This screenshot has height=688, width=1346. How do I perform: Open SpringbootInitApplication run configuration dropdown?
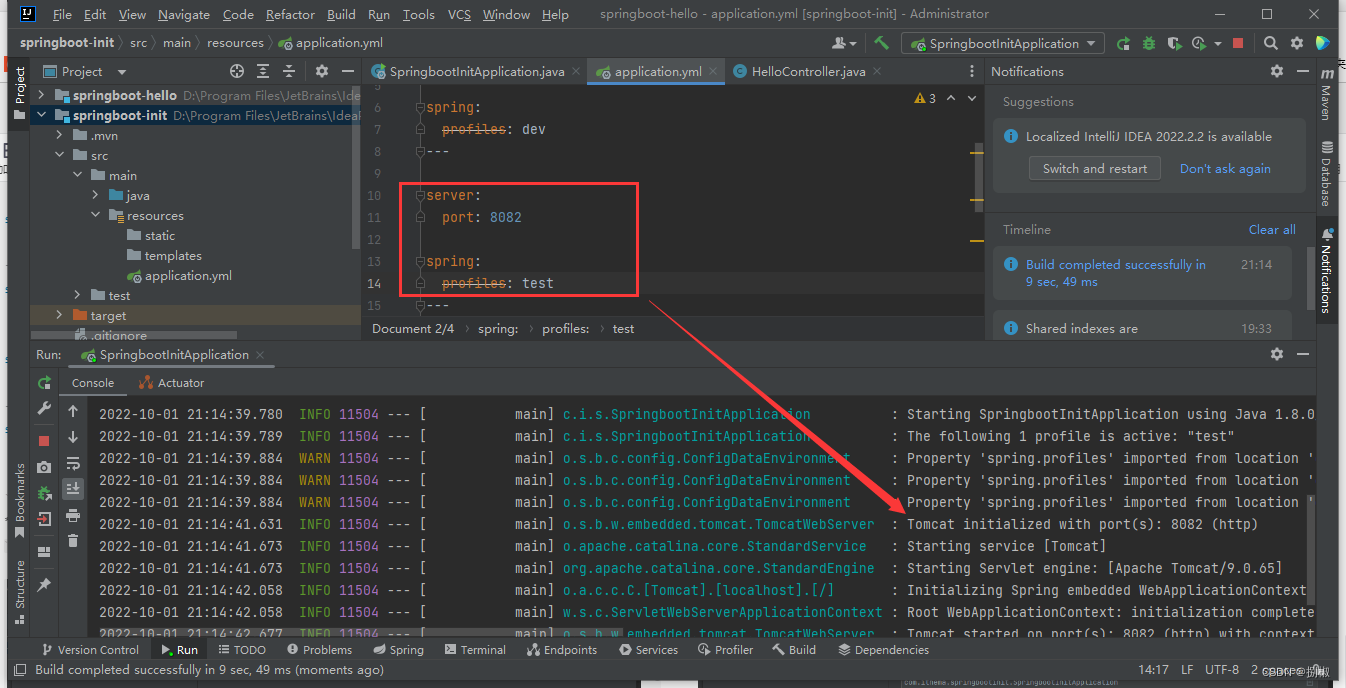click(1003, 43)
